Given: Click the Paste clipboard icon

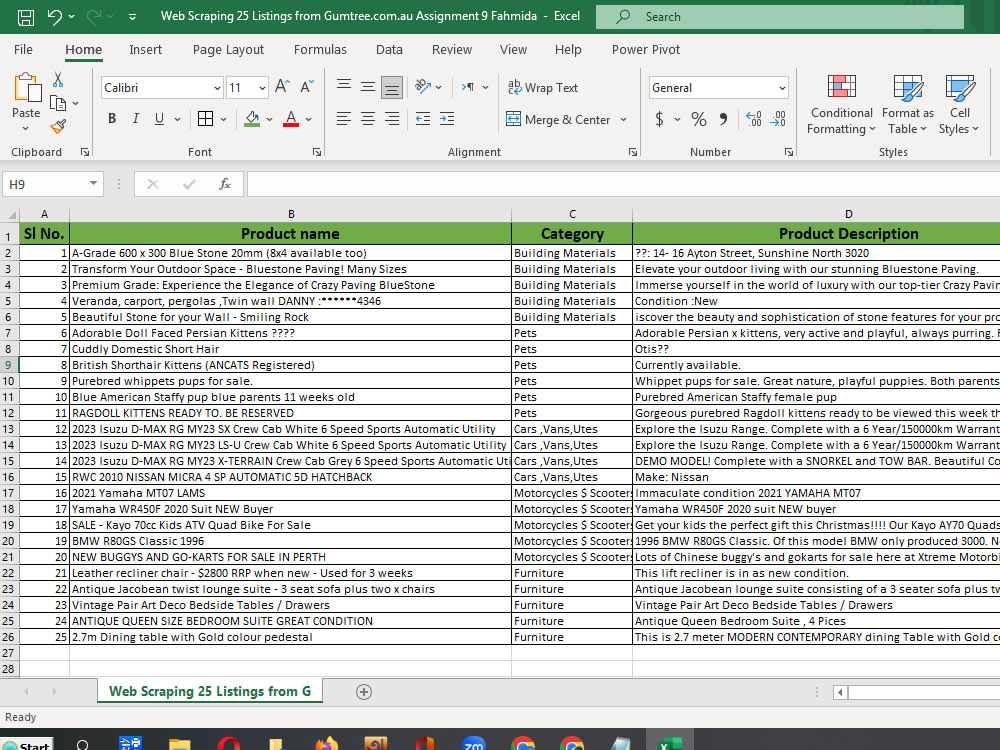Looking at the screenshot, I should click(27, 88).
